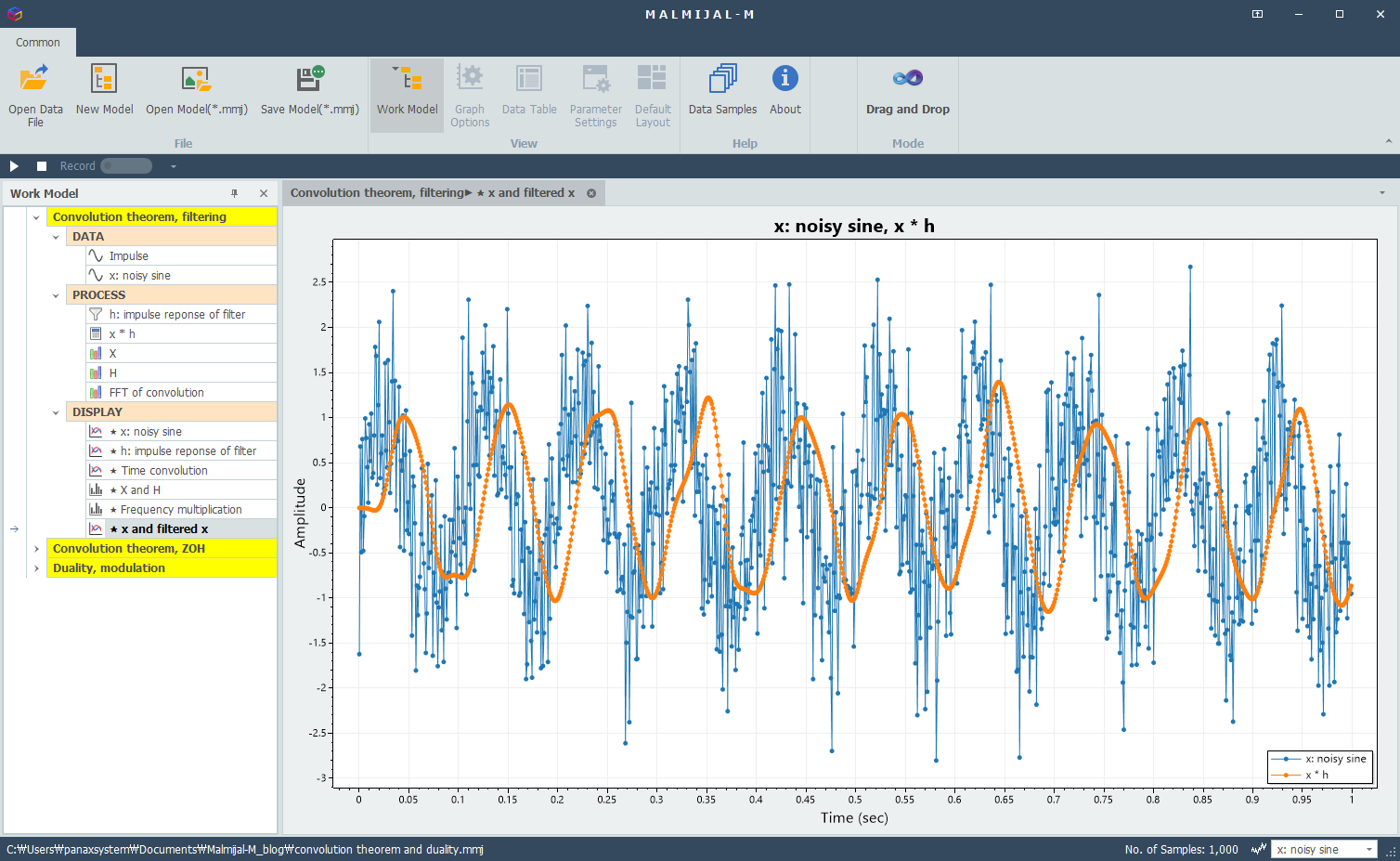The height and width of the screenshot is (861, 1400).
Task: Select the H process item
Action: click(181, 373)
